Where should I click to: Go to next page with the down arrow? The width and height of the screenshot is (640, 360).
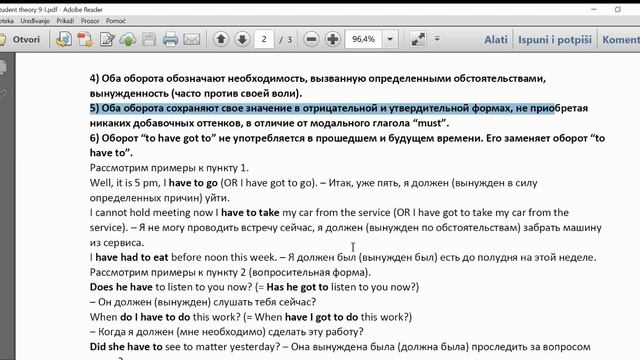242,39
